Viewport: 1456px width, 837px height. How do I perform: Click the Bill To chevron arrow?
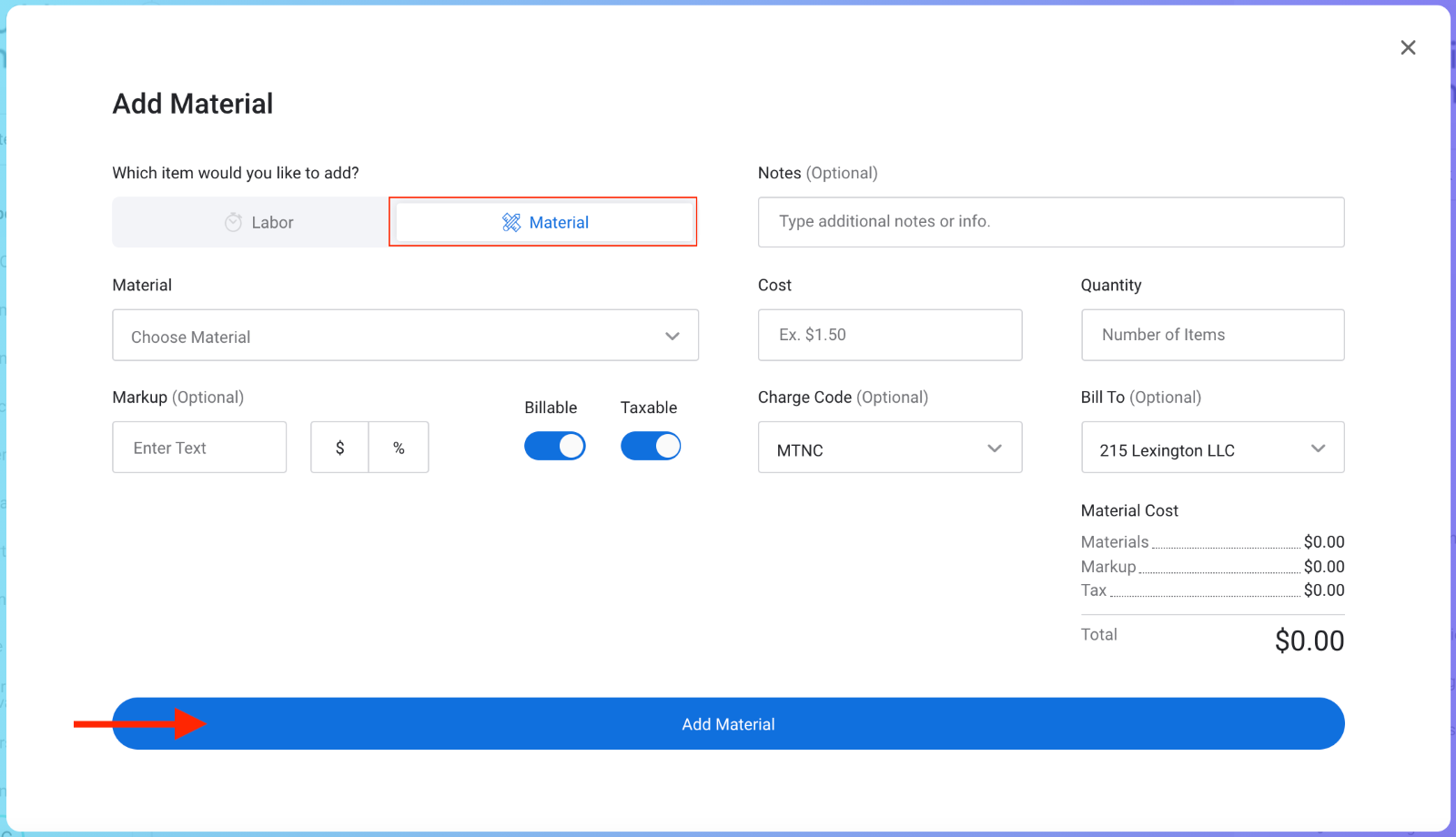pos(1318,448)
